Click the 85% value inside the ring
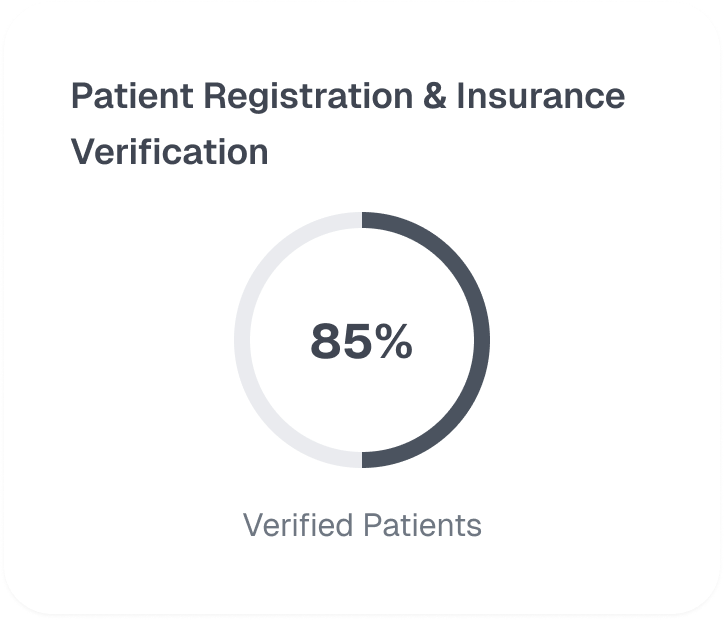Screen dimensions: 724x620 [x=361, y=341]
